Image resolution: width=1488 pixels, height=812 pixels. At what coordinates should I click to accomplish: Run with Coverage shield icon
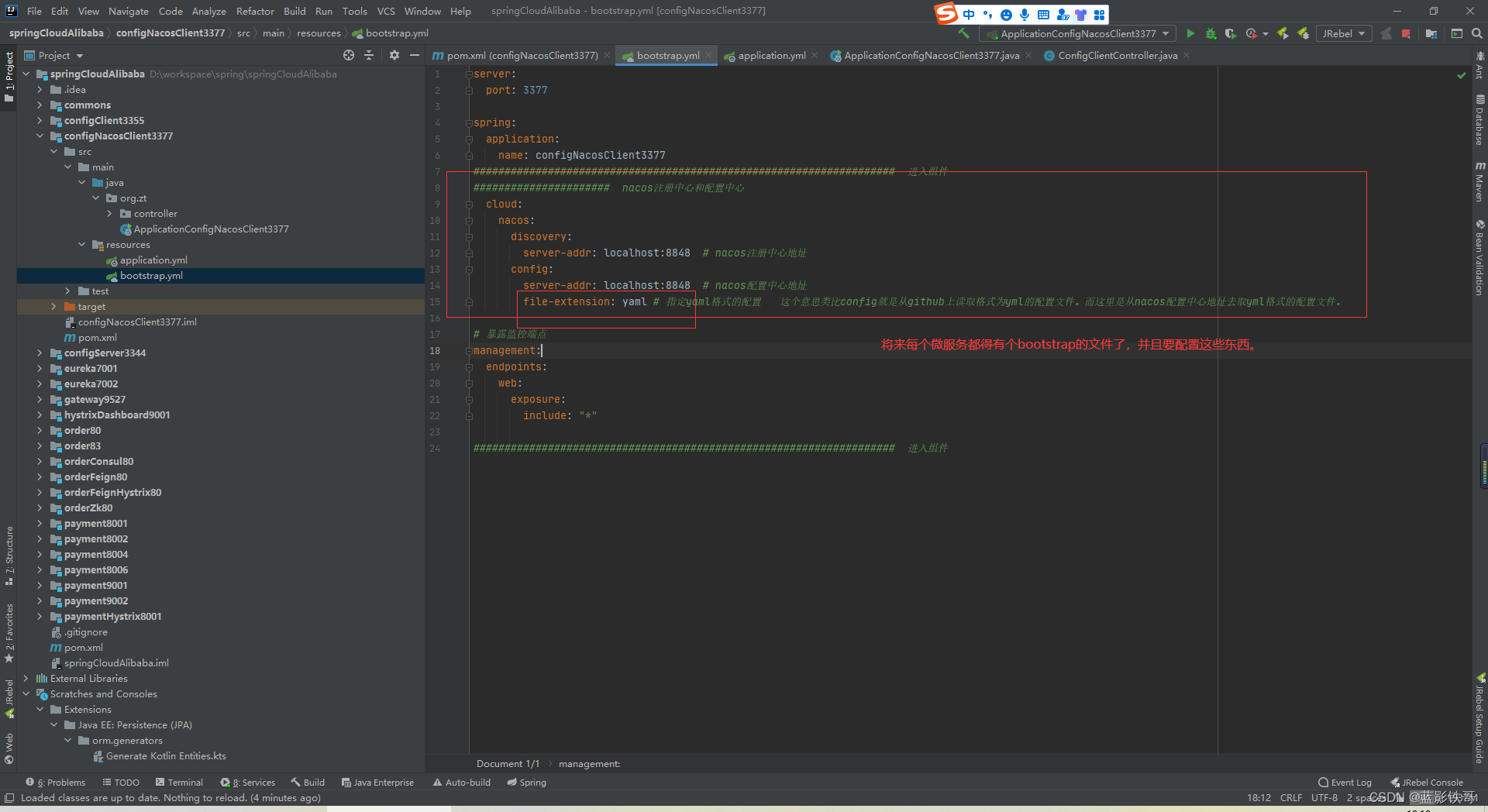click(x=1231, y=33)
